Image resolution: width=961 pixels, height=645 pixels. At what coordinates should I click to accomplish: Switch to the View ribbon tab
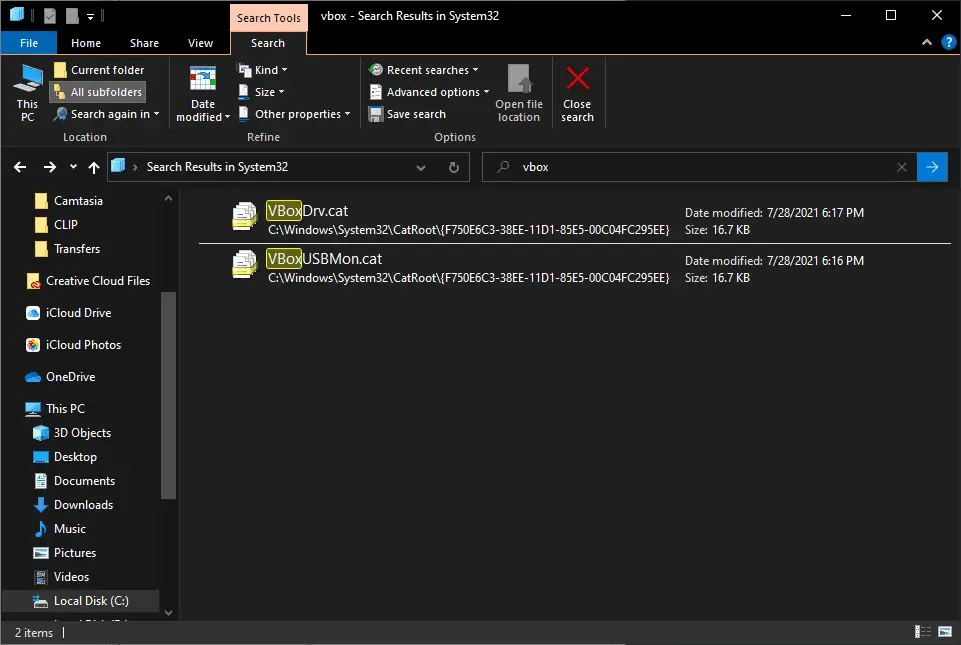[x=200, y=43]
